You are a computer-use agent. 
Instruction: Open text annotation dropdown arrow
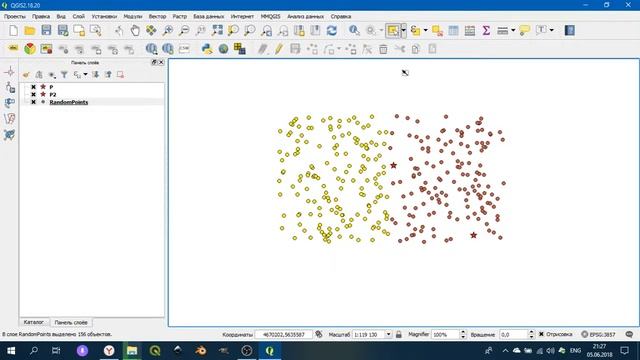click(x=552, y=31)
